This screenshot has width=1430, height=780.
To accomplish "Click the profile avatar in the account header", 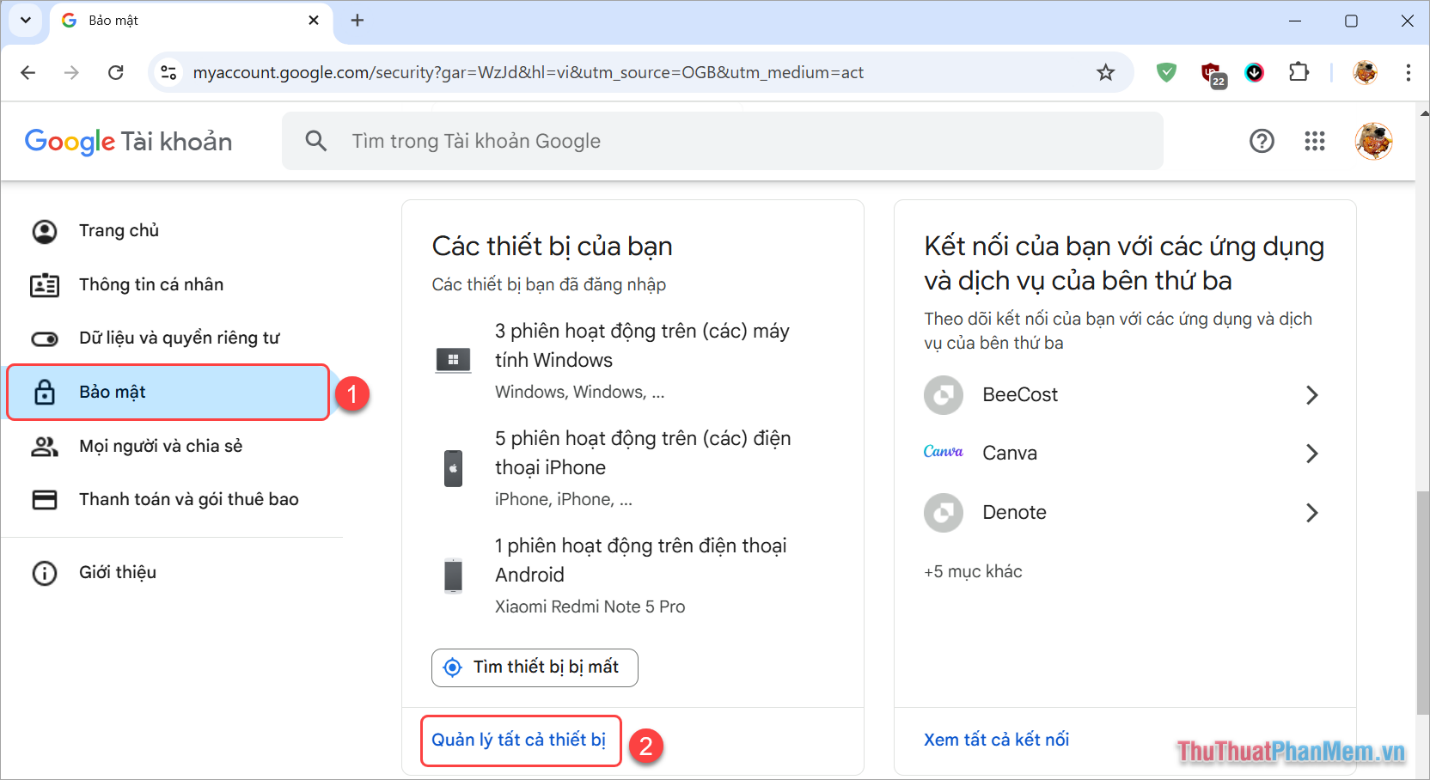I will (x=1374, y=141).
